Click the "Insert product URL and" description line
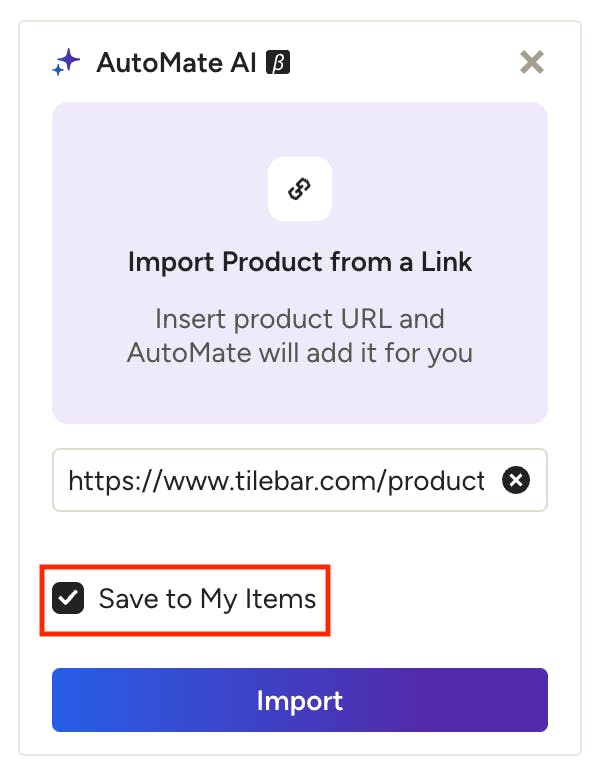600x776 pixels. click(x=300, y=319)
